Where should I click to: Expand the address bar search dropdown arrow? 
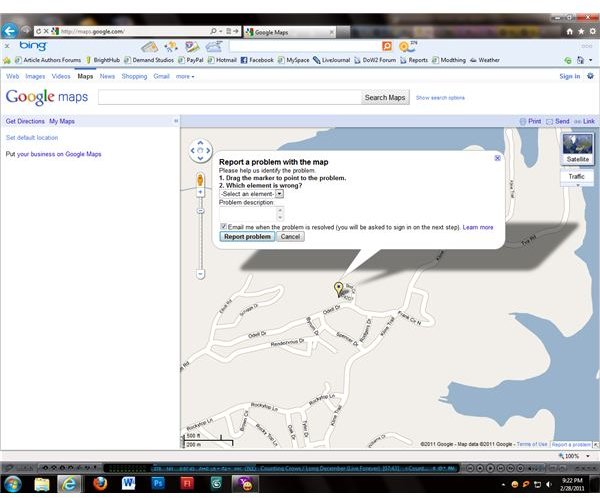[220, 31]
